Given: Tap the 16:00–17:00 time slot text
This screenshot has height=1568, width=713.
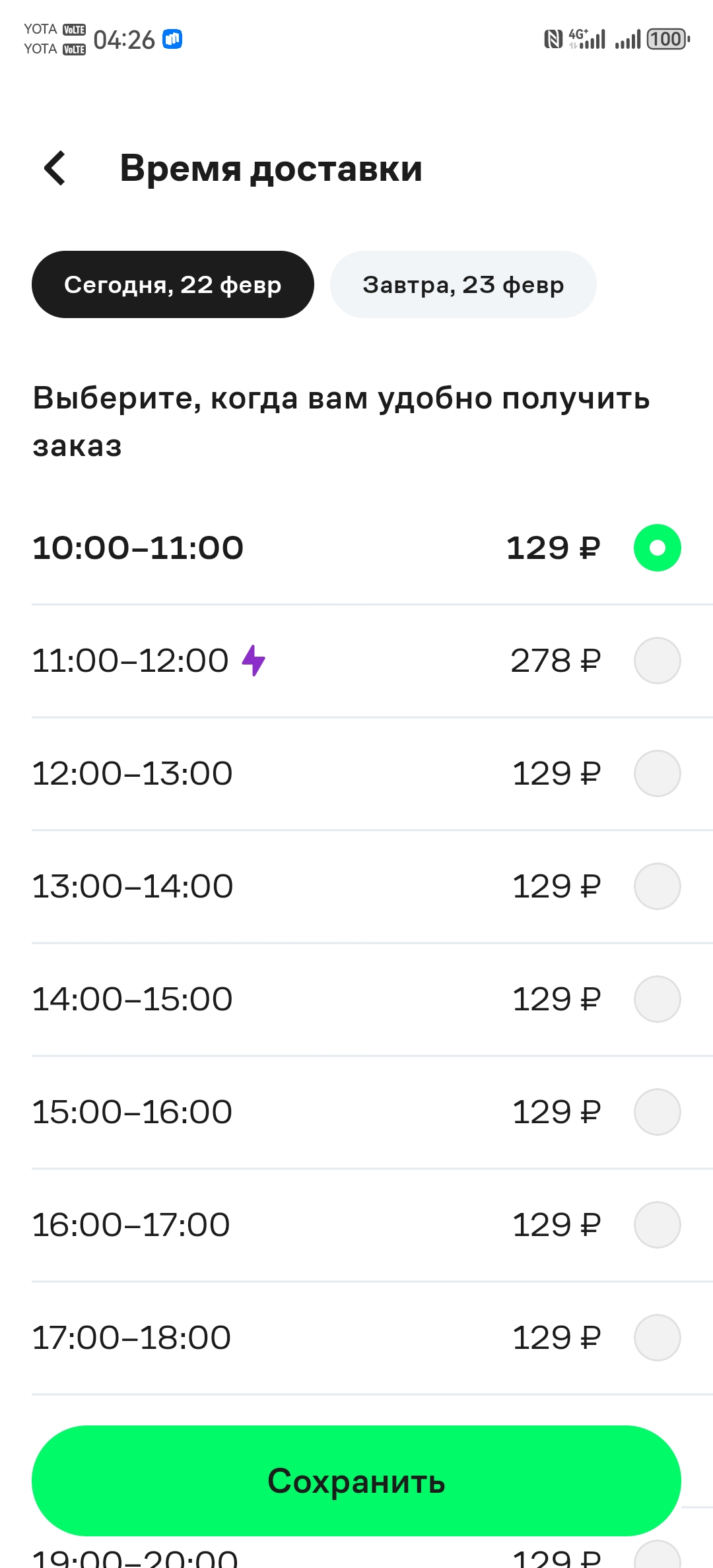Looking at the screenshot, I should (x=131, y=1225).
